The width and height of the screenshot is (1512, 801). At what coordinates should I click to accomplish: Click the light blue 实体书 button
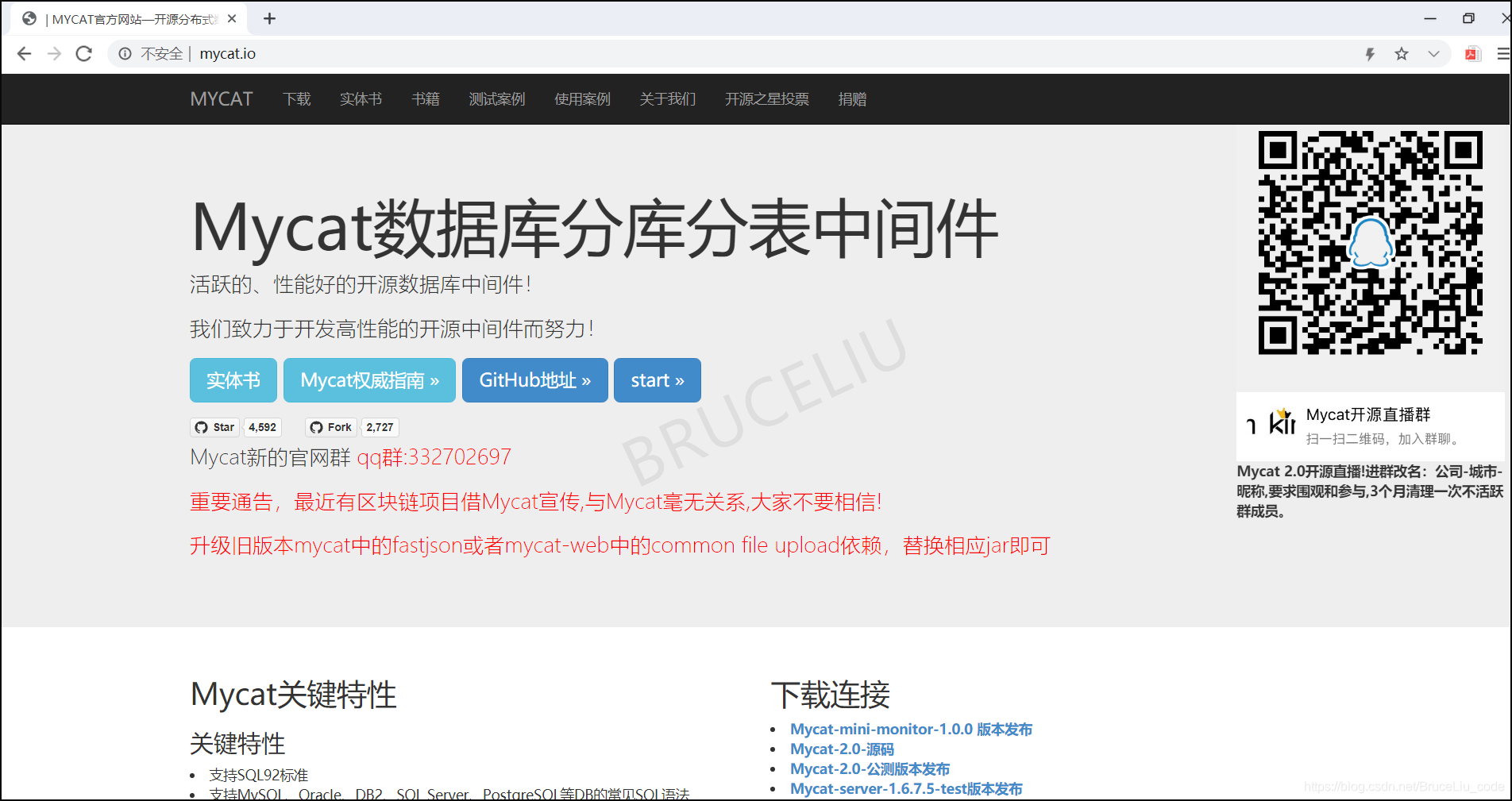pyautogui.click(x=233, y=380)
